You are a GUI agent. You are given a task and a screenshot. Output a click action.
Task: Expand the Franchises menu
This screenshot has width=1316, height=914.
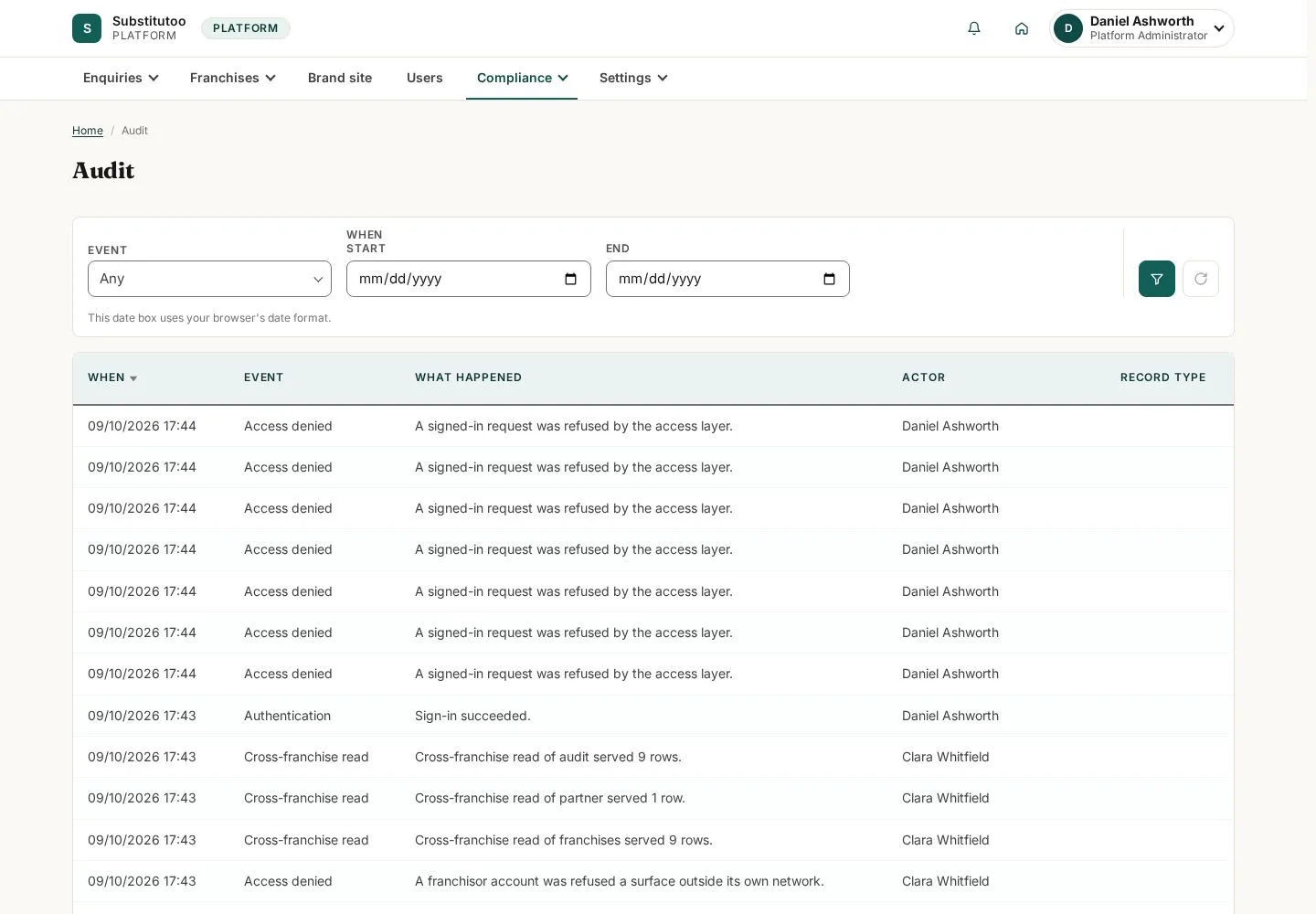click(x=232, y=78)
